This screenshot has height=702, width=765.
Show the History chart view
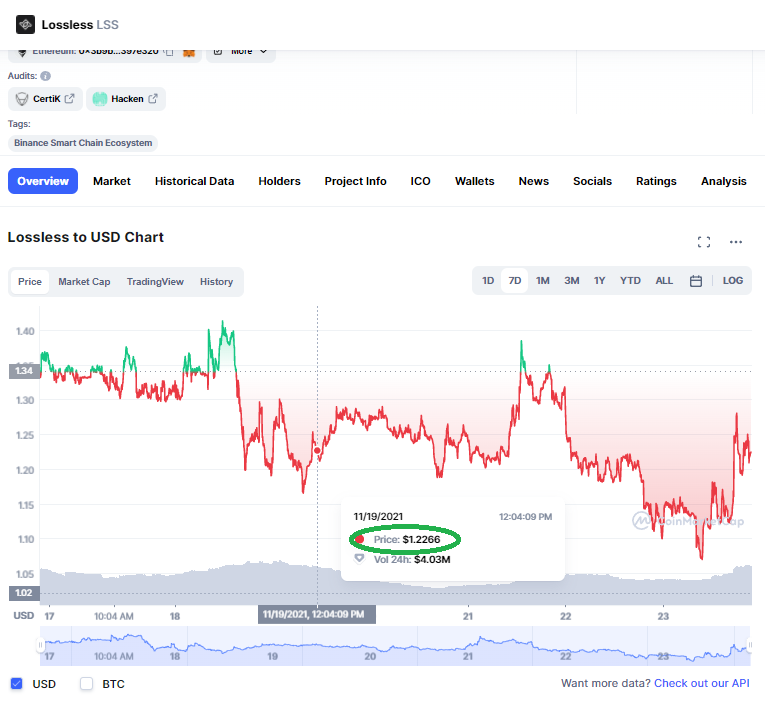(x=216, y=281)
